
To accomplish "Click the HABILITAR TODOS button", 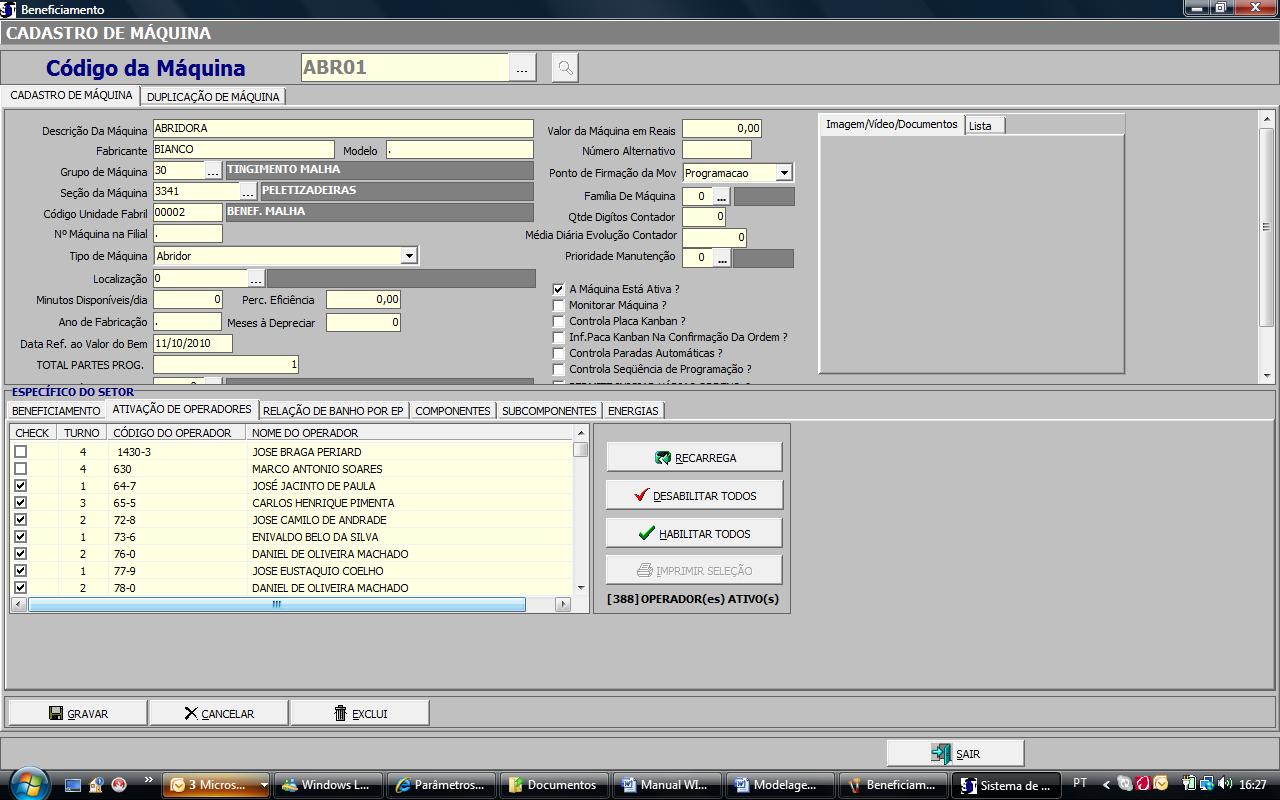I will 694,533.
